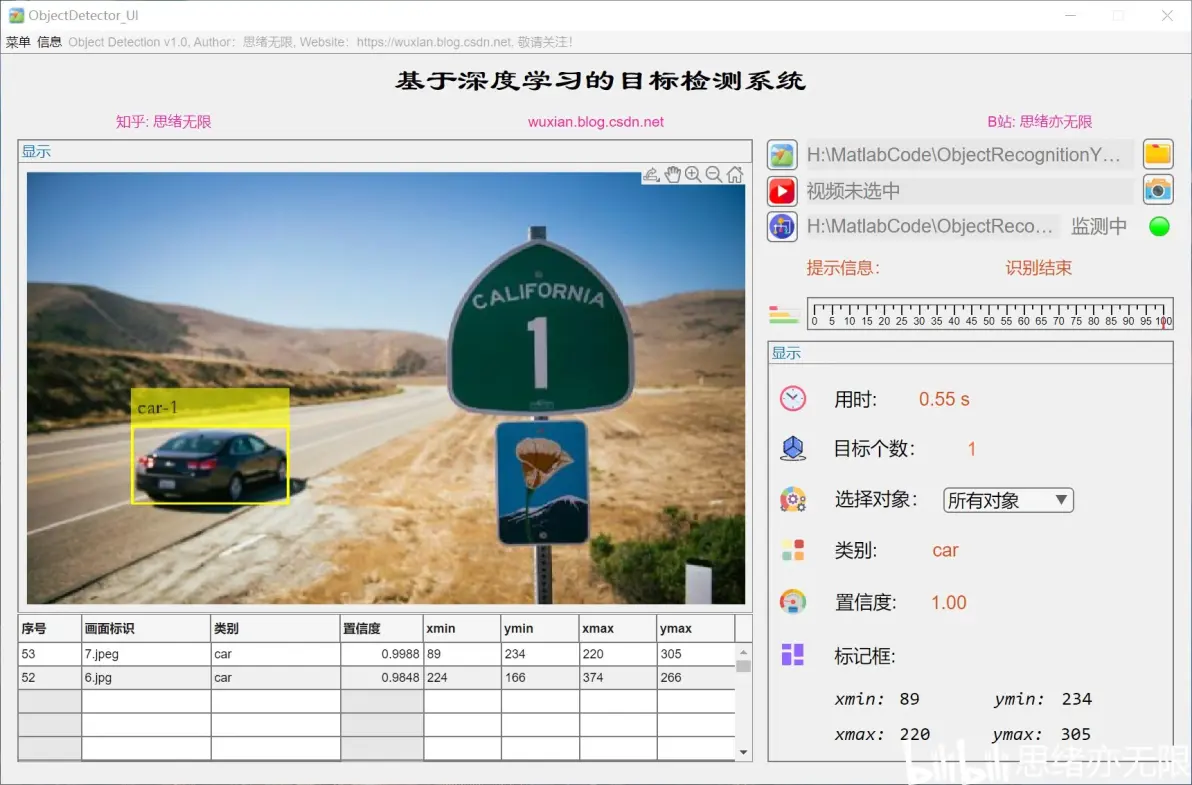The image size is (1192, 785).
Task: Click the clock icon beside 用时
Action: coord(792,398)
